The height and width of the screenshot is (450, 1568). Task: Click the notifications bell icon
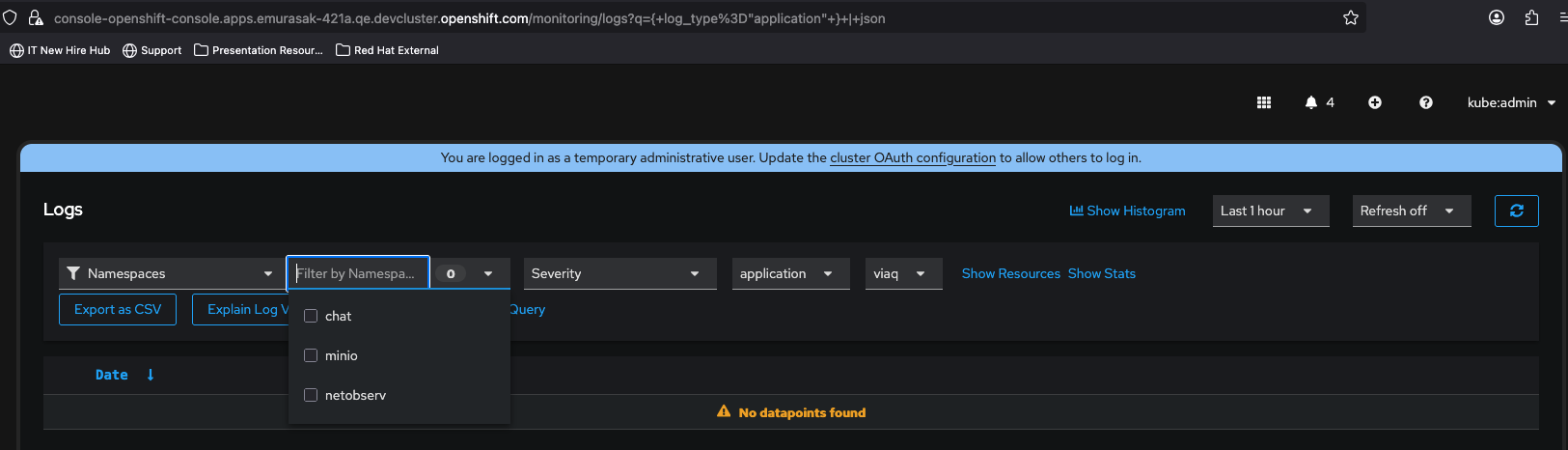(1310, 102)
